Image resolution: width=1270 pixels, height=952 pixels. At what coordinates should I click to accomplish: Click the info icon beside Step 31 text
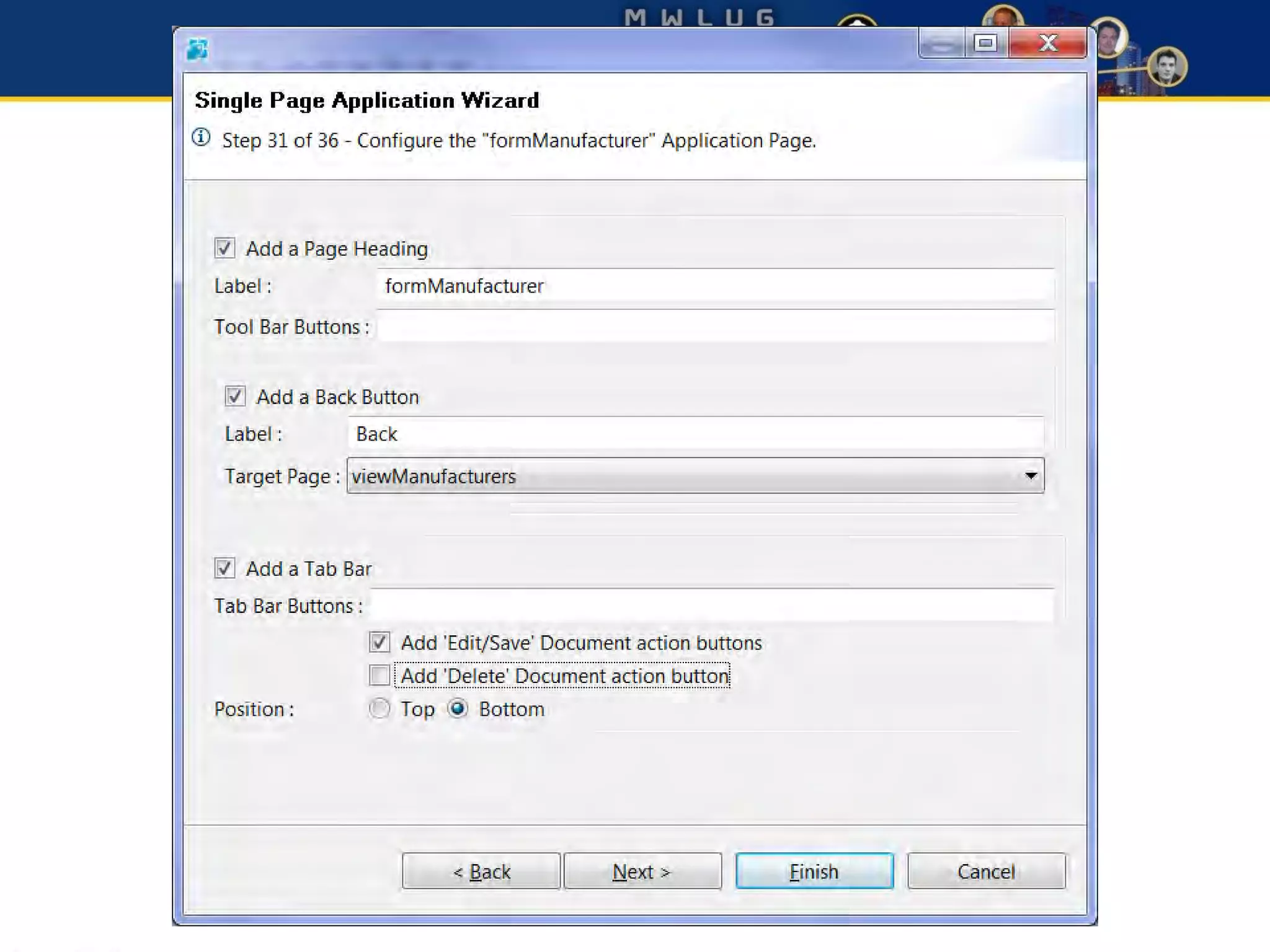(x=201, y=138)
